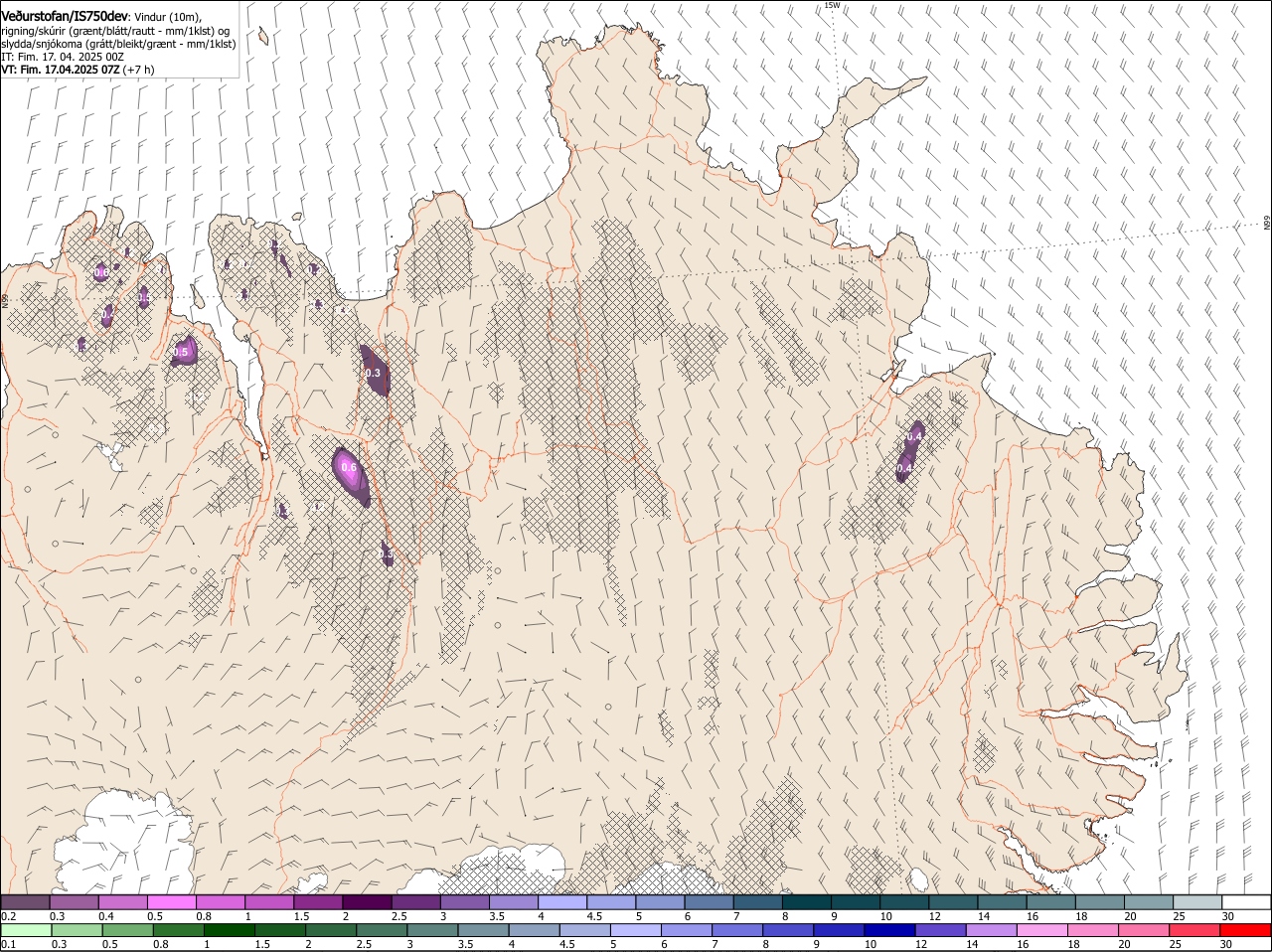Pick the periwinkle 4.5 swatch in the snow legend
This screenshot has width=1272, height=952.
610,902
